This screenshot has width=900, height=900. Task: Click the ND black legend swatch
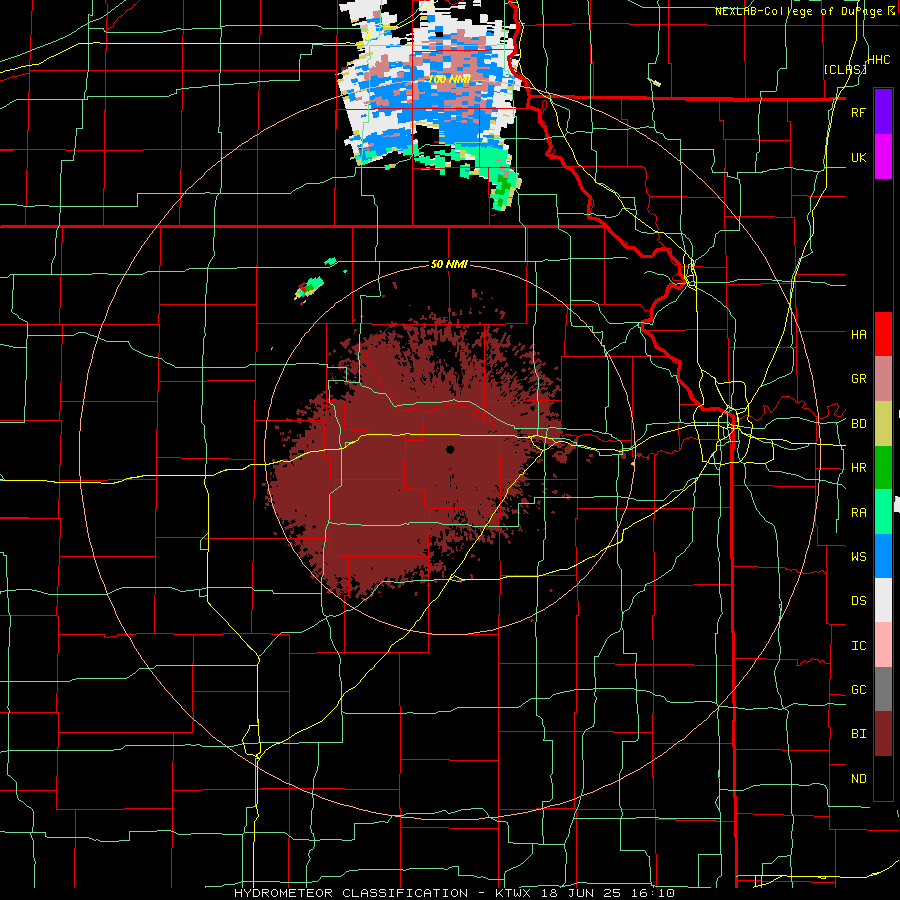click(883, 778)
